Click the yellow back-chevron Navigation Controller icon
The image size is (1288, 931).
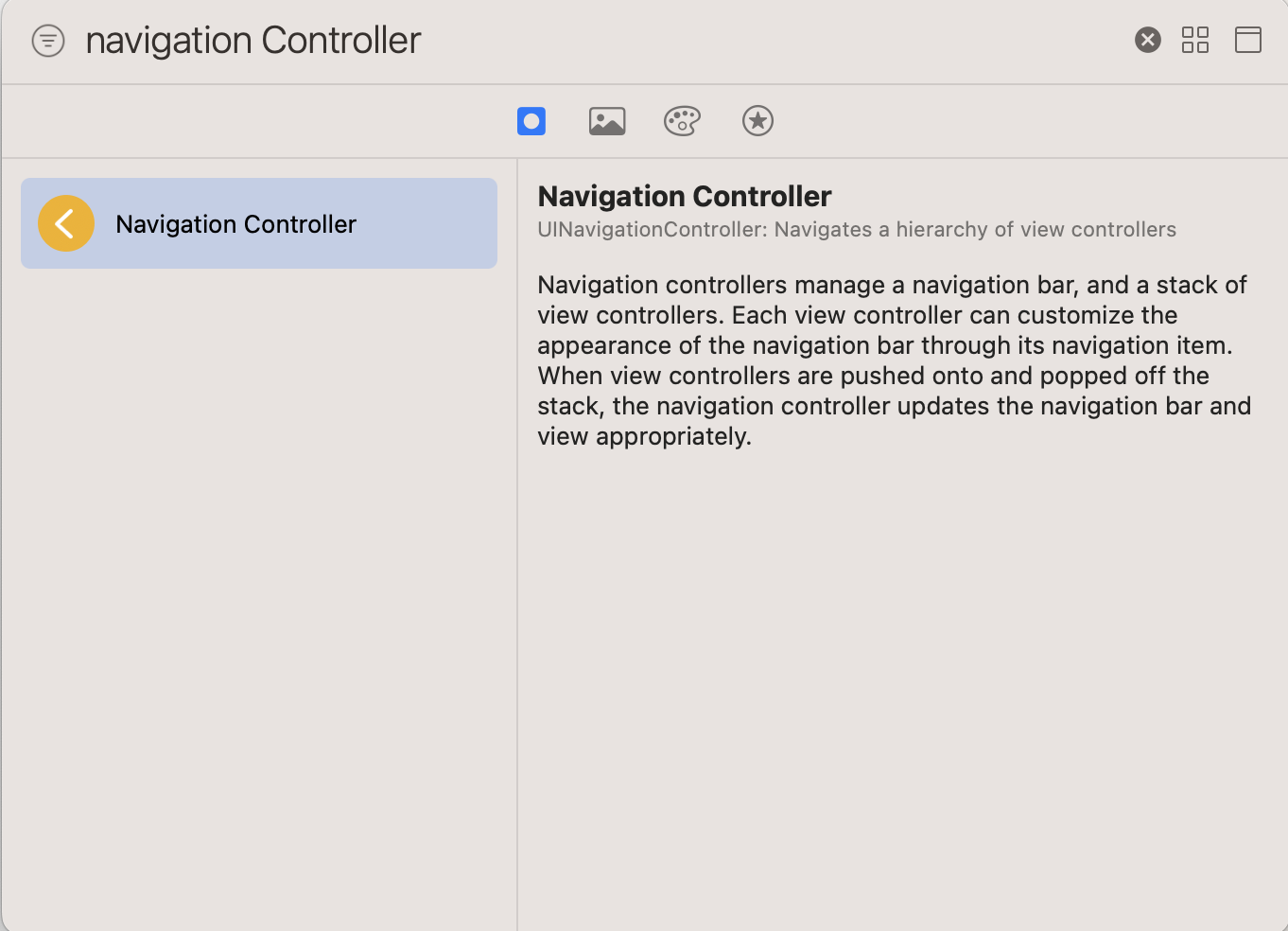(x=66, y=223)
